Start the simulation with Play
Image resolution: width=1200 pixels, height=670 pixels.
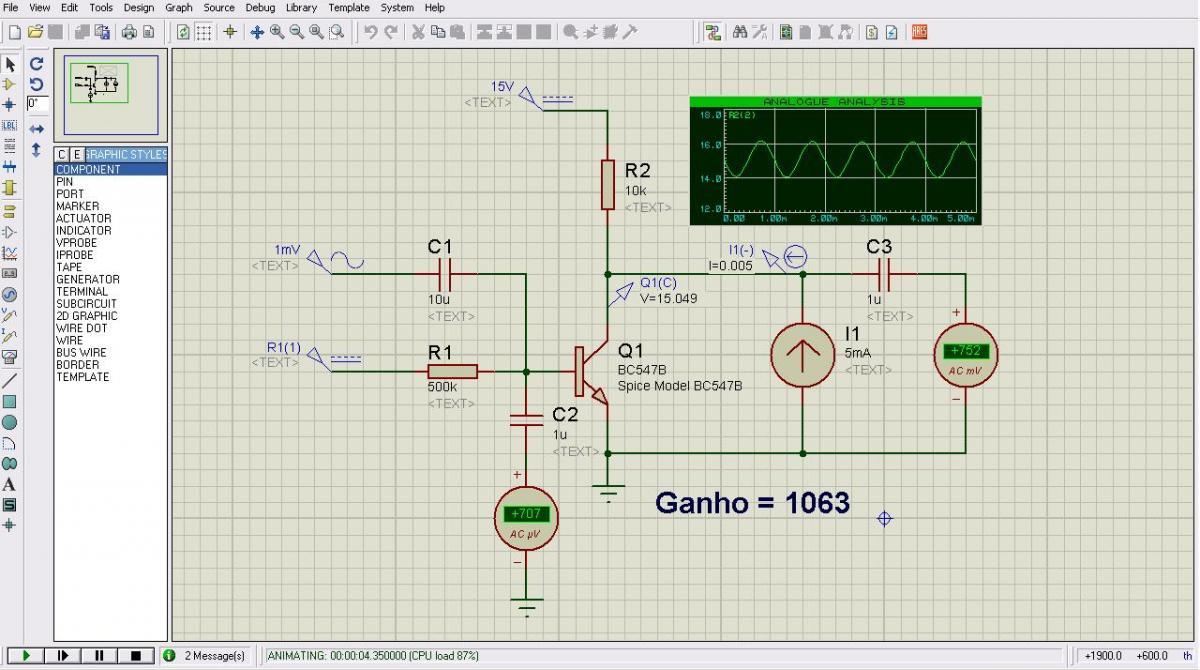pyautogui.click(x=26, y=656)
